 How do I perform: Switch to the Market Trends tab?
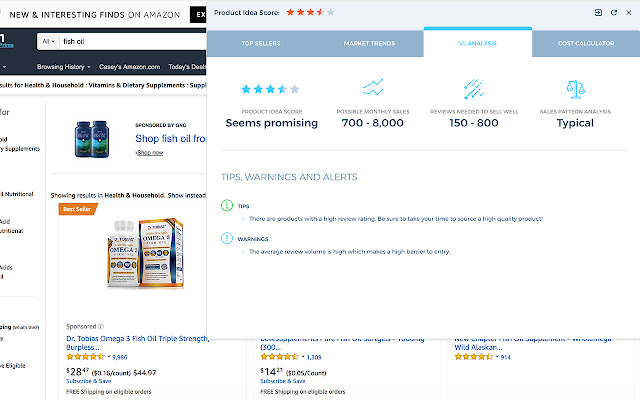tap(369, 44)
